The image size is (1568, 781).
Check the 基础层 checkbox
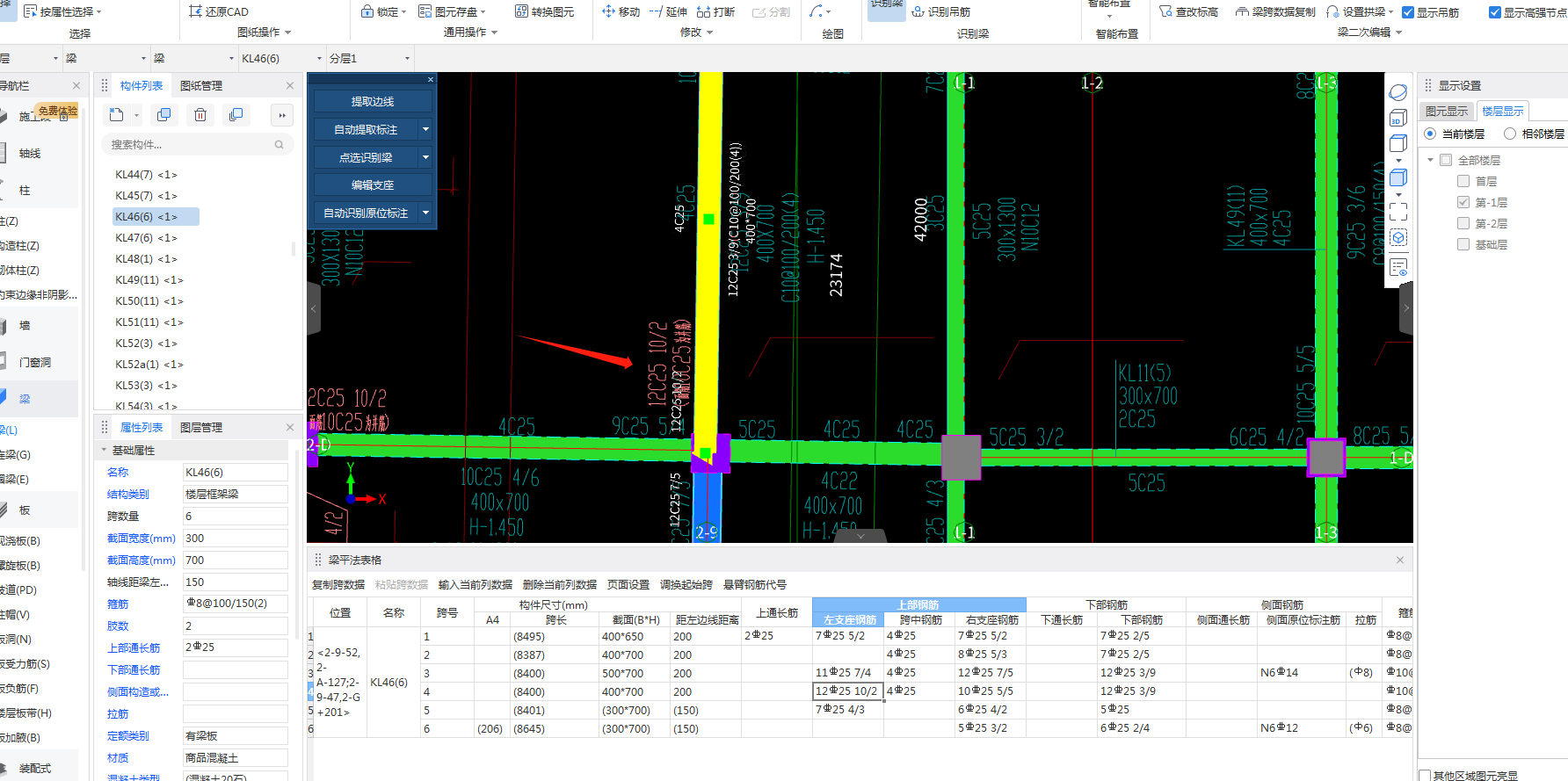[x=1463, y=244]
